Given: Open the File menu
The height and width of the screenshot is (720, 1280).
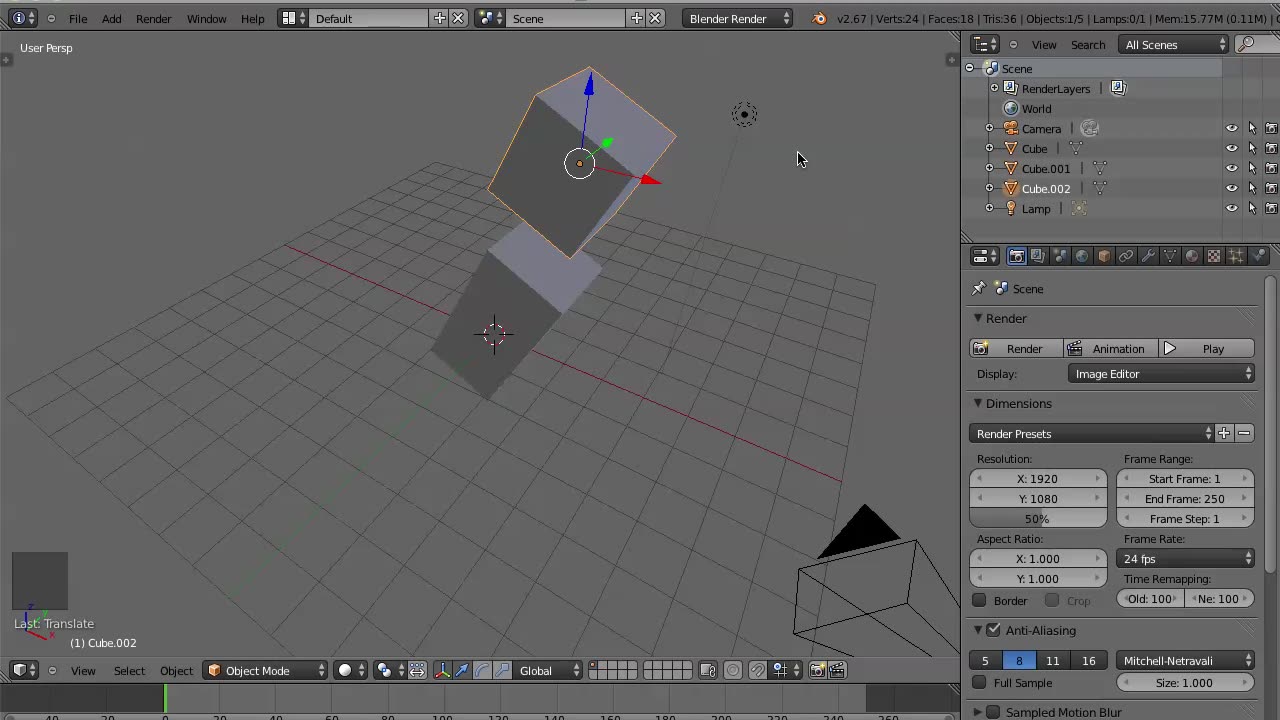Looking at the screenshot, I should point(78,18).
